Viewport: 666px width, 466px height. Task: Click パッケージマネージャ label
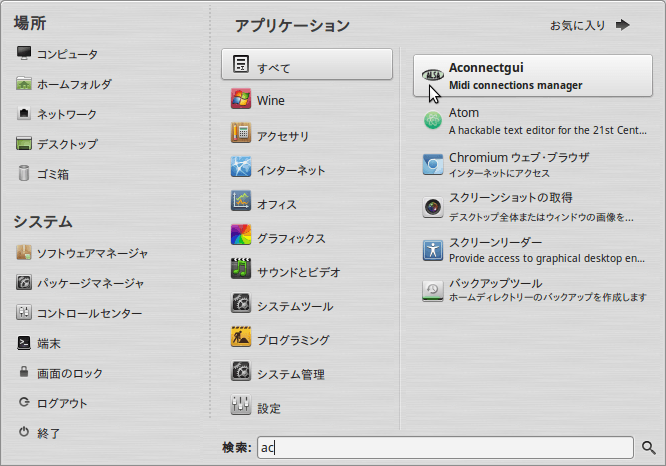pyautogui.click(x=90, y=284)
